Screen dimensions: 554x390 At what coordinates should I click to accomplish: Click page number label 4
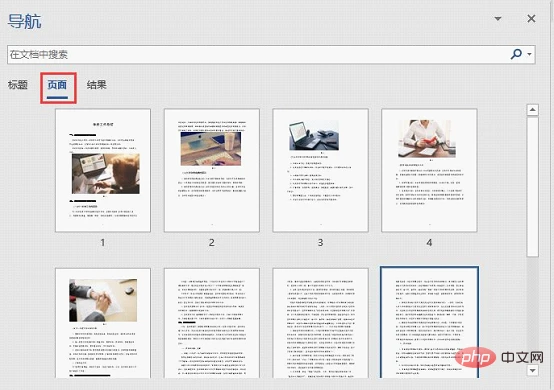click(429, 242)
